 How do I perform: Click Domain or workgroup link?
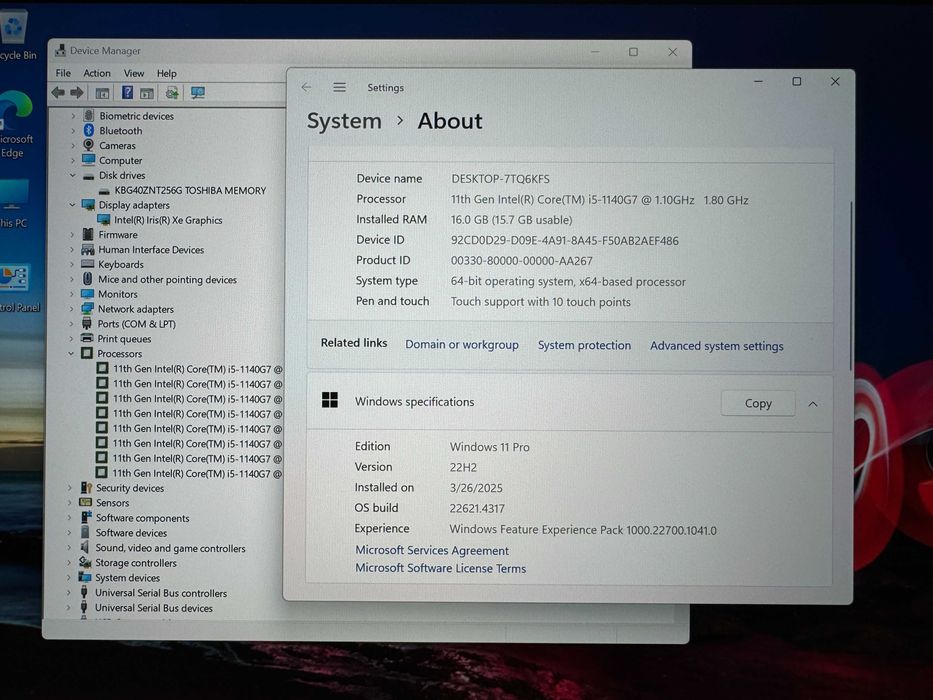click(462, 345)
